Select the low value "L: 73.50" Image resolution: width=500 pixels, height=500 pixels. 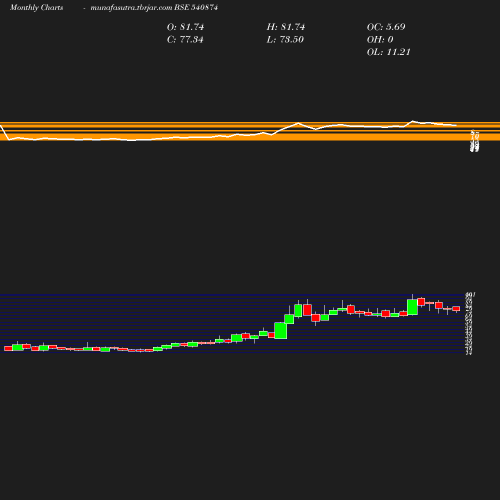[285, 40]
